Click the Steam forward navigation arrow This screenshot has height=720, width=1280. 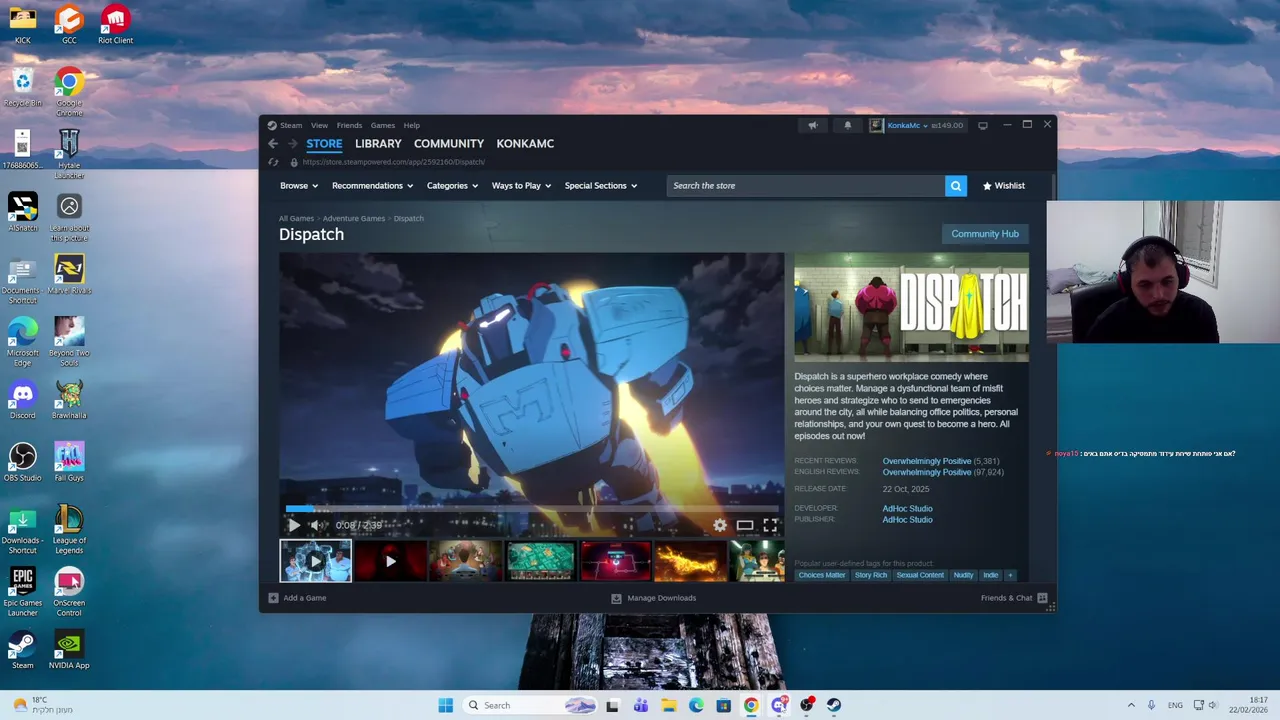292,144
